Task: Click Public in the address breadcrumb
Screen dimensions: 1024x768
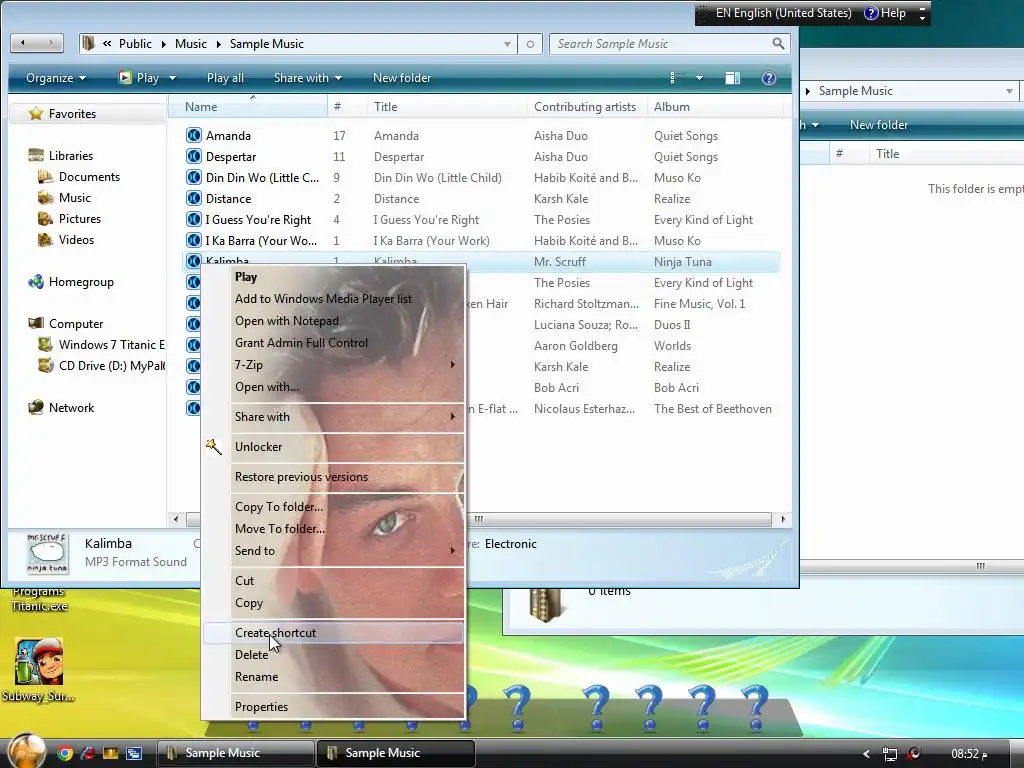Action: [x=135, y=44]
